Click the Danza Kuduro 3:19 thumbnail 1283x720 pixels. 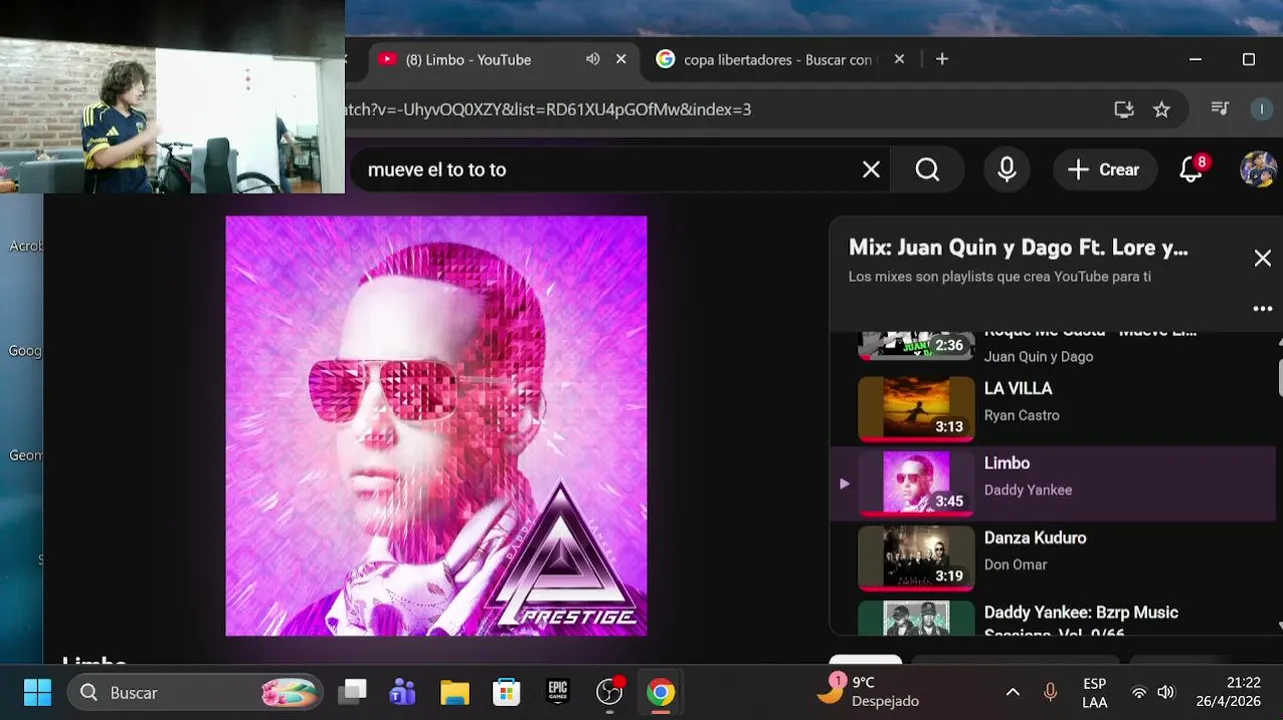(916, 558)
